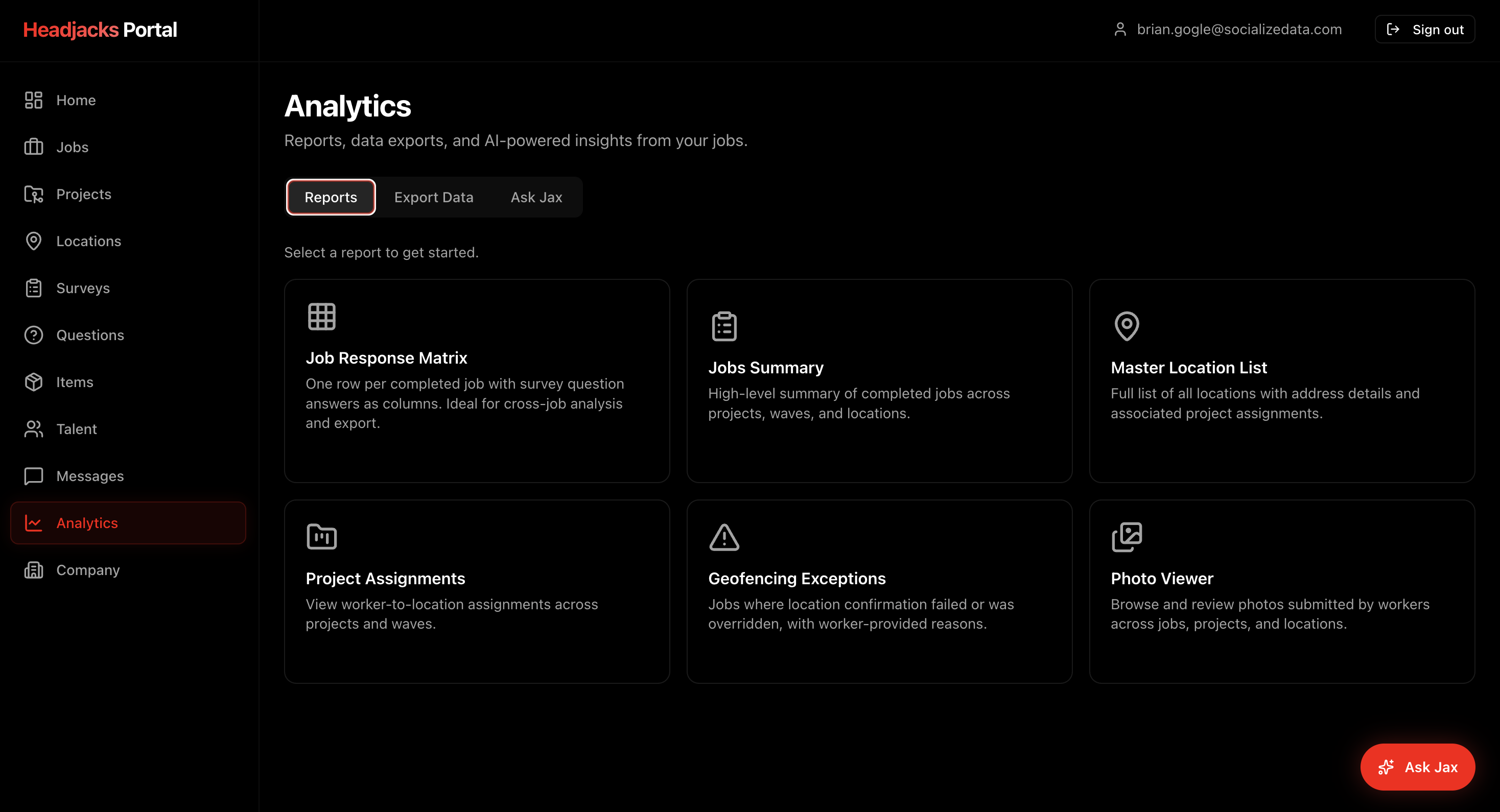The height and width of the screenshot is (812, 1500).
Task: Open the Geofencing Exceptions report title
Action: (796, 579)
